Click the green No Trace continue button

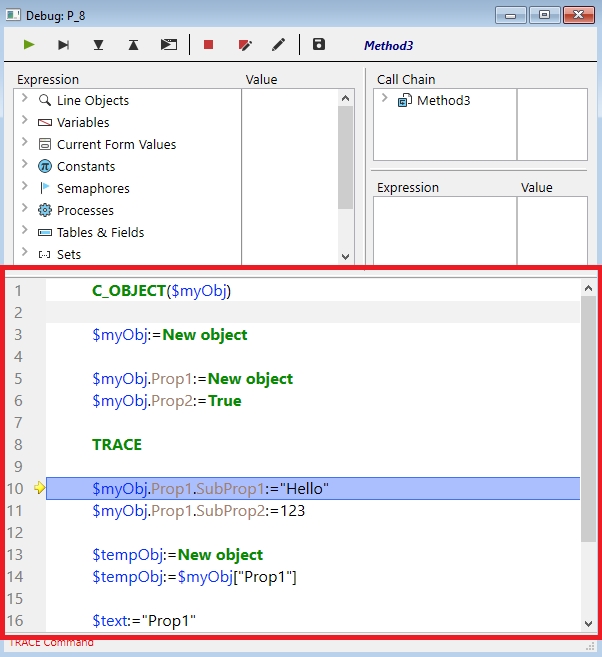coord(30,45)
